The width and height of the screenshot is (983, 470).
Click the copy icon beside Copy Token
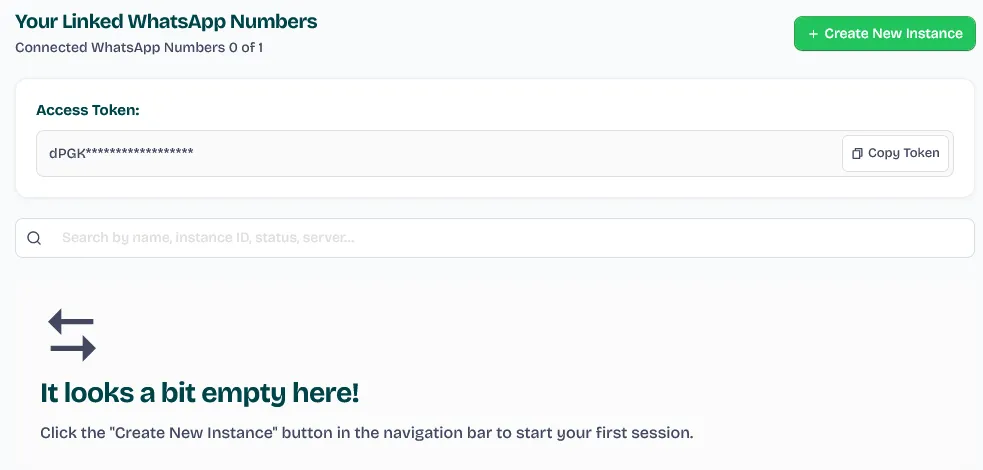coord(857,154)
